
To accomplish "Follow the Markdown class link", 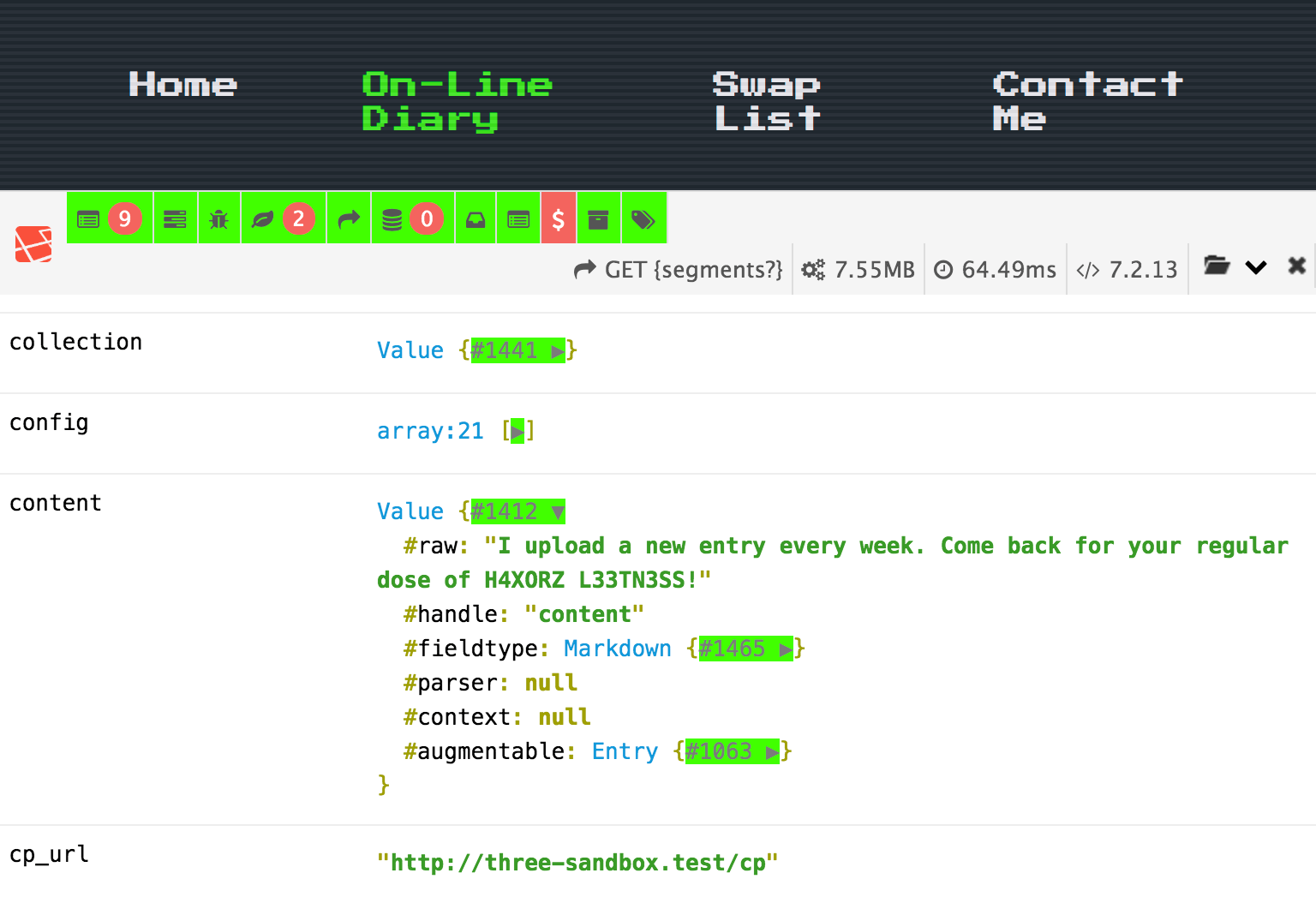I will [x=617, y=649].
